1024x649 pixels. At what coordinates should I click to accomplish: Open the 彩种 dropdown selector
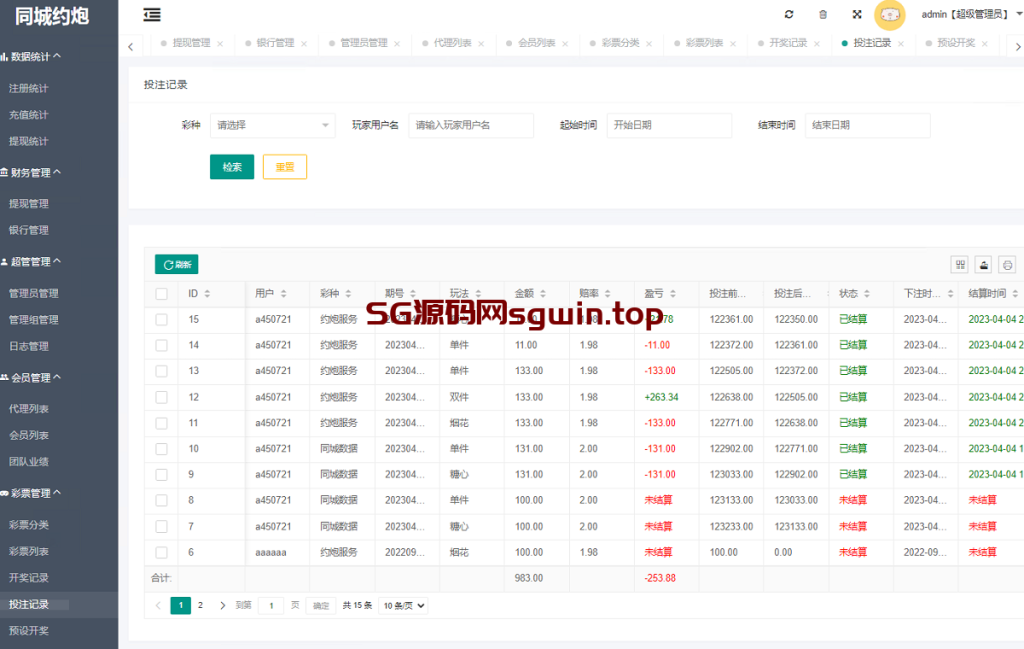272,125
